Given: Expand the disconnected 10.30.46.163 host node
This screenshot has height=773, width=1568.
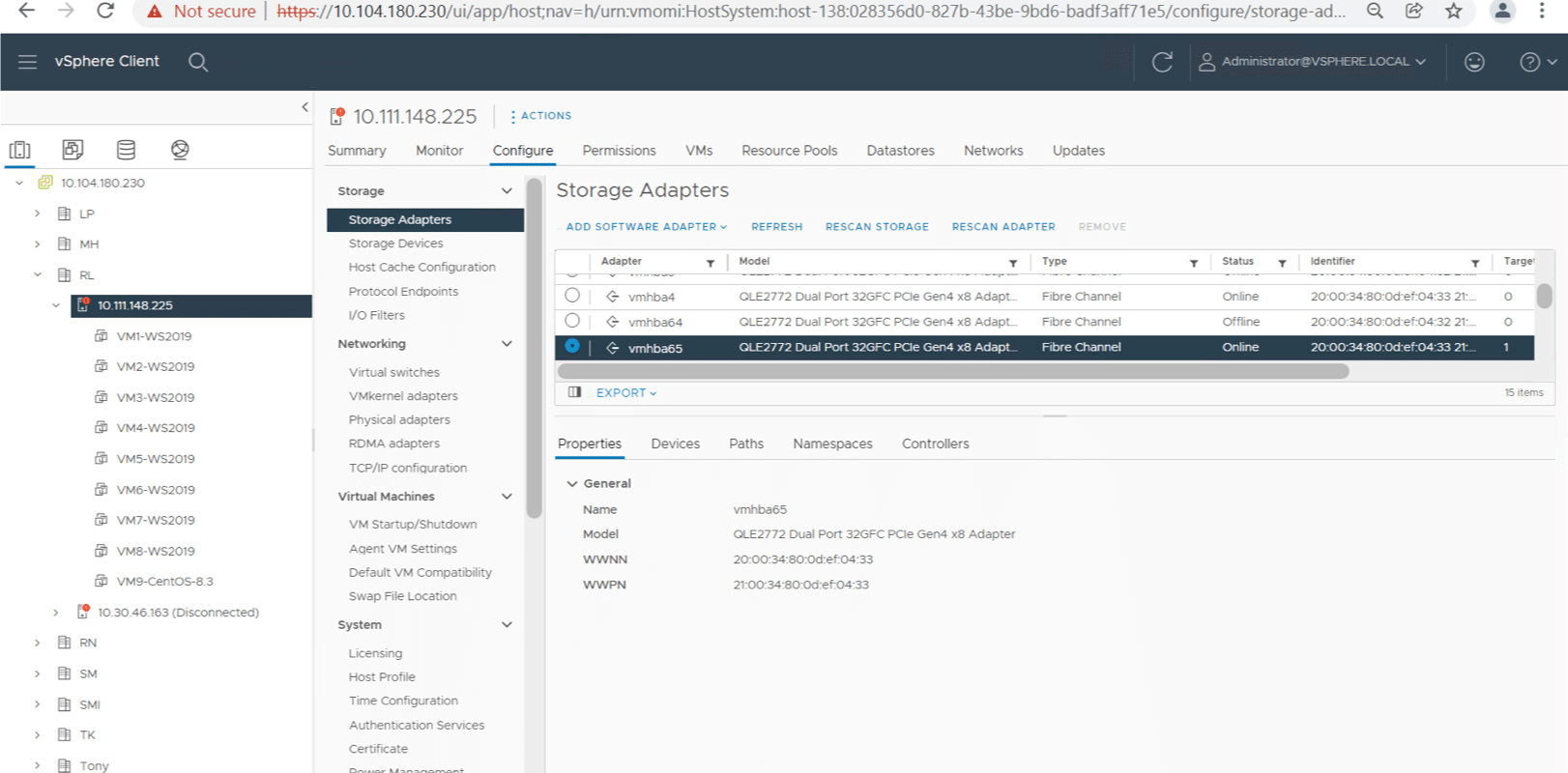Looking at the screenshot, I should (x=56, y=613).
